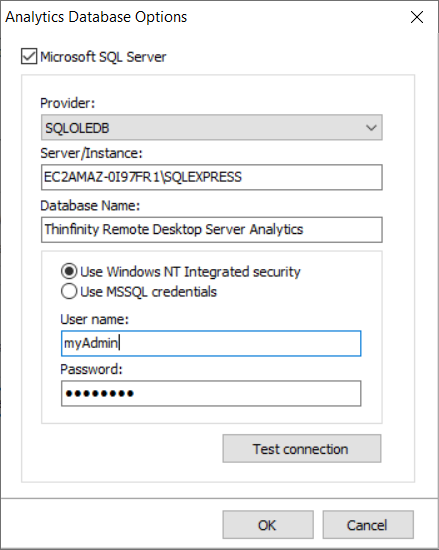439x550 pixels.
Task: Click into the Server/Instance field
Action: click(211, 177)
